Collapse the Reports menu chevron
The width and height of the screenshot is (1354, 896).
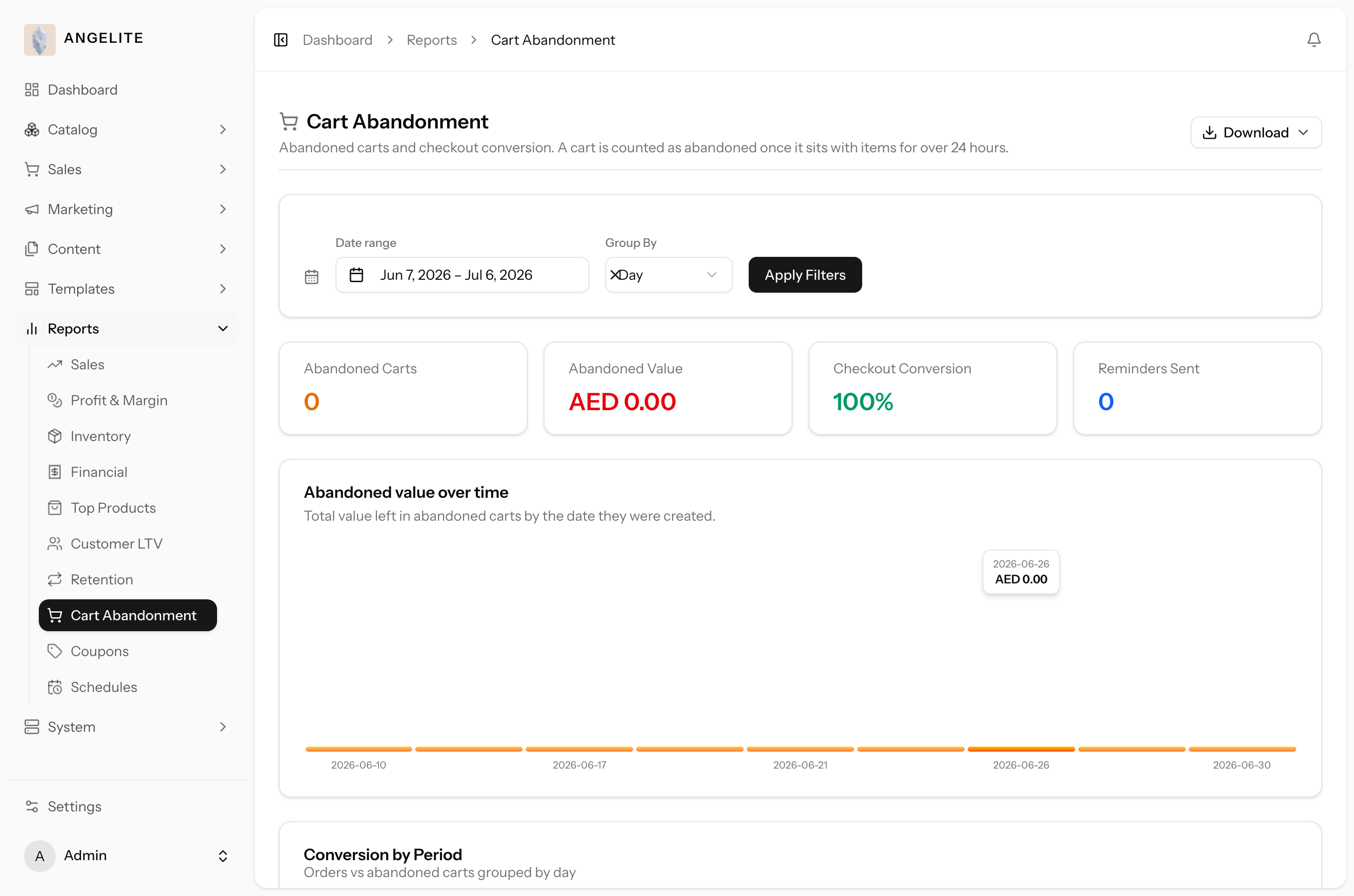223,329
